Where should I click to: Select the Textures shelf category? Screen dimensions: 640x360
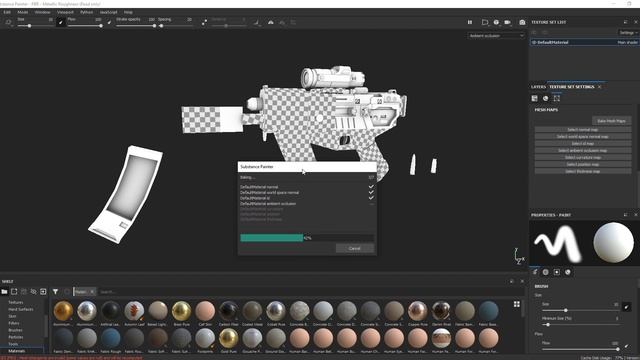point(16,302)
